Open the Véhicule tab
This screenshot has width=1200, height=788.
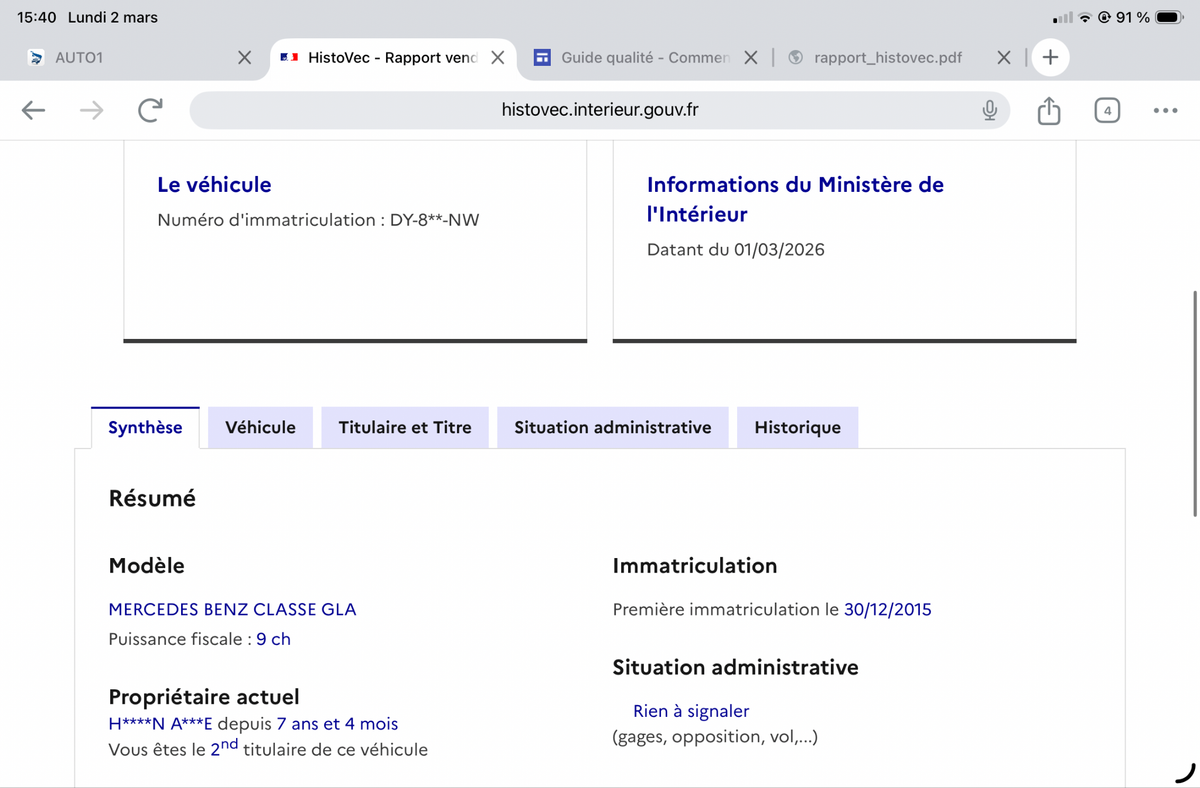pyautogui.click(x=260, y=427)
